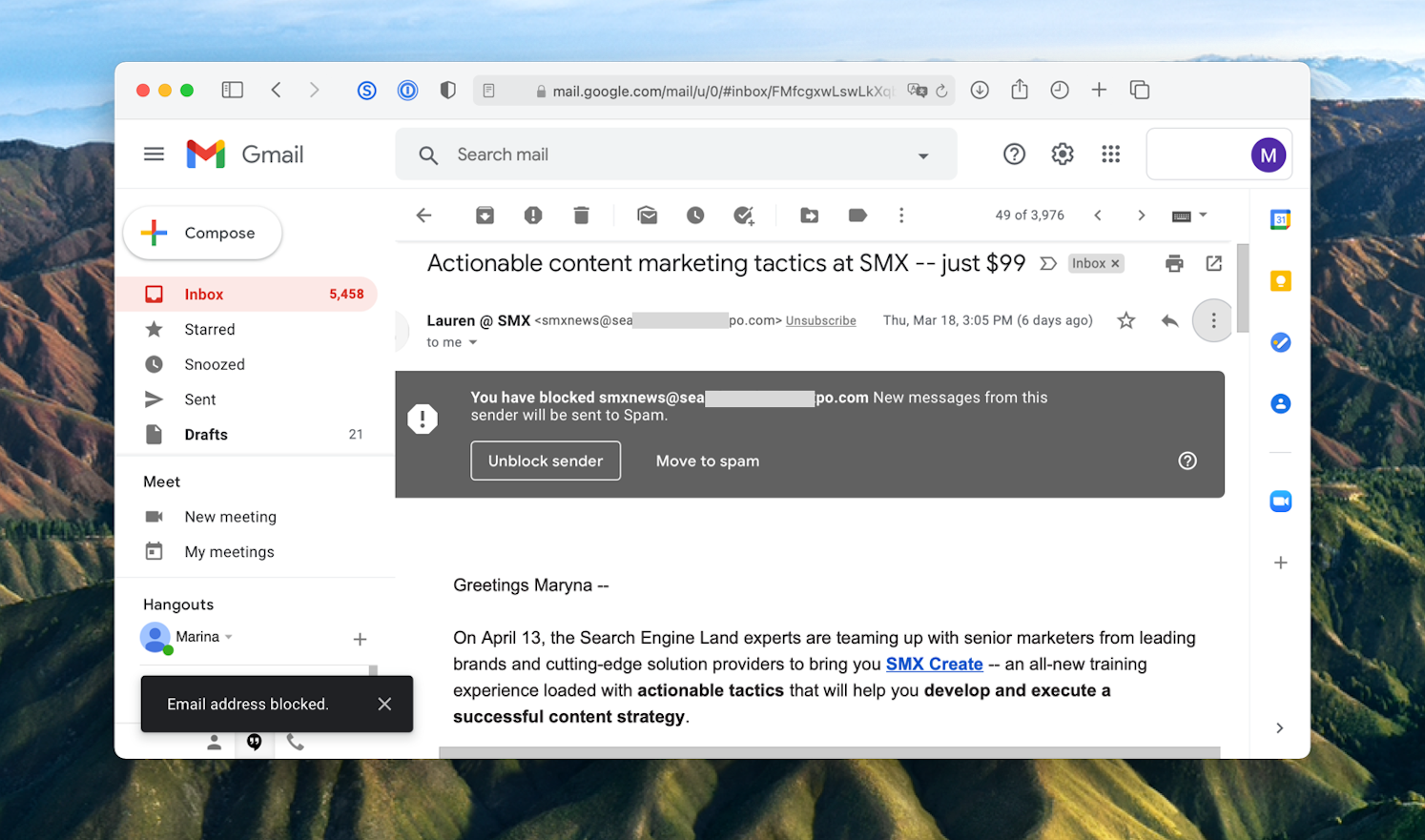1425x840 pixels.
Task: Snooze the email with the clock icon
Action: coord(695,215)
